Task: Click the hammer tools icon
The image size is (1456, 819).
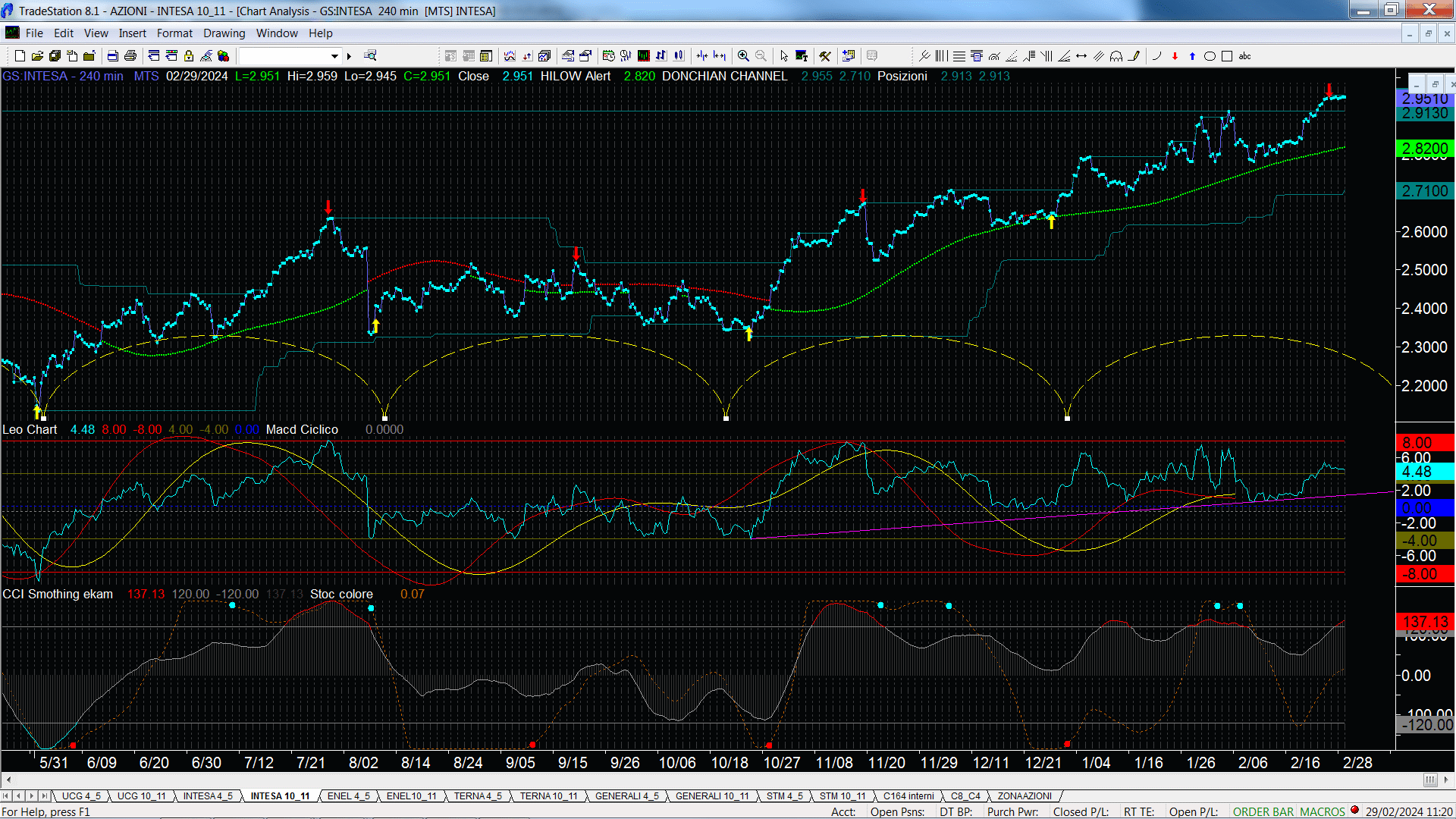Action: [825, 56]
